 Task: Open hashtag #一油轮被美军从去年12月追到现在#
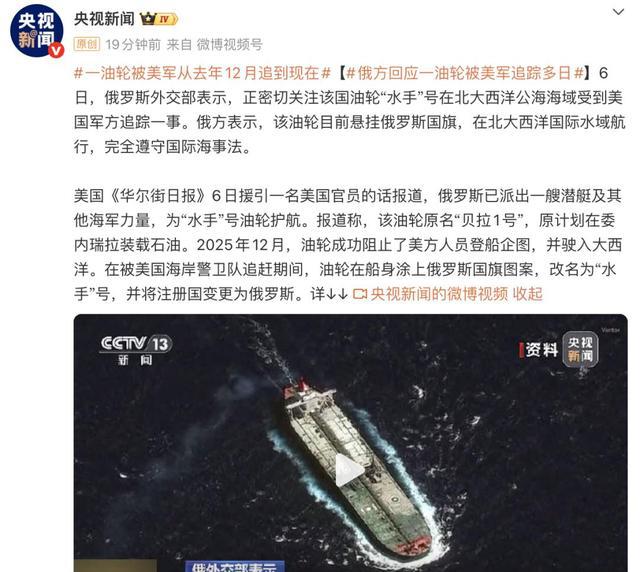coord(202,73)
